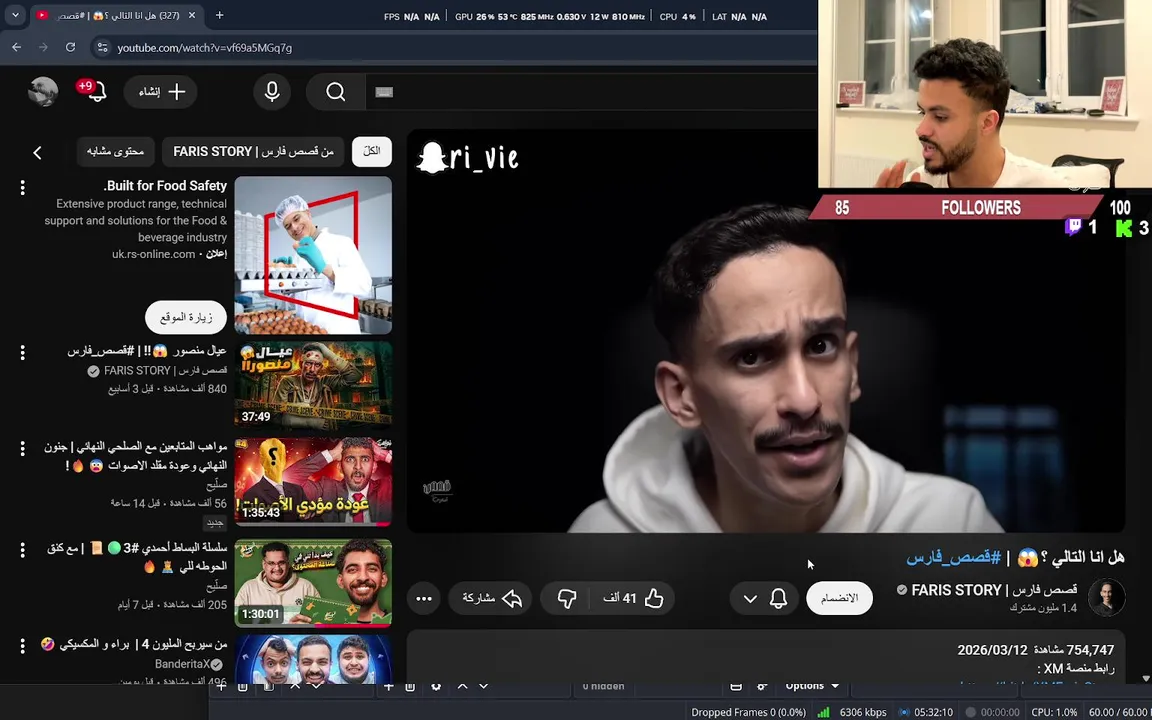View site information icon beside the URL
Image resolution: width=1152 pixels, height=720 pixels.
tap(101, 48)
